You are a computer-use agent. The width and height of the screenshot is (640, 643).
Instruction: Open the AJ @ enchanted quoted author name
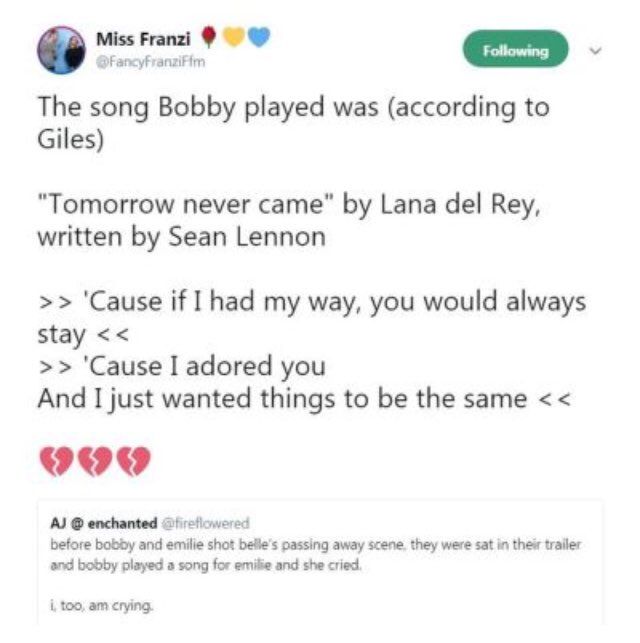[x=104, y=523]
